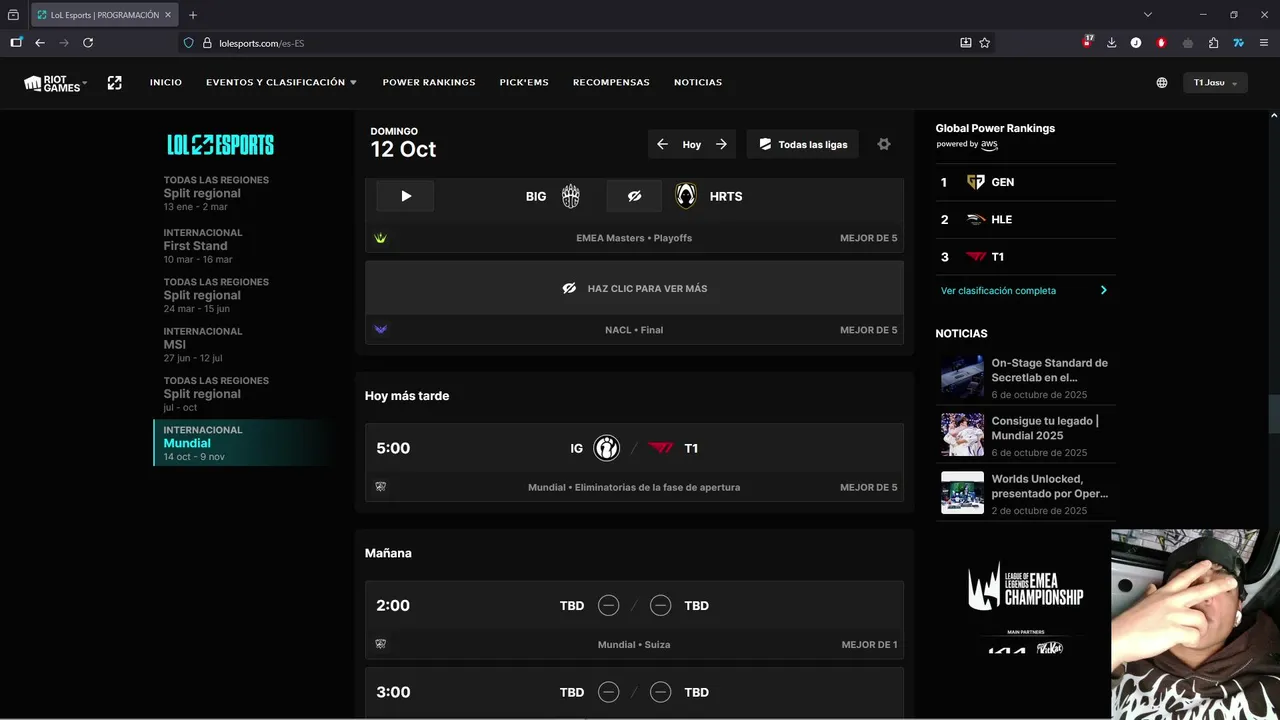The height and width of the screenshot is (720, 1280).
Task: Select MSI 27 jun - 12 jul
Action: 243,344
